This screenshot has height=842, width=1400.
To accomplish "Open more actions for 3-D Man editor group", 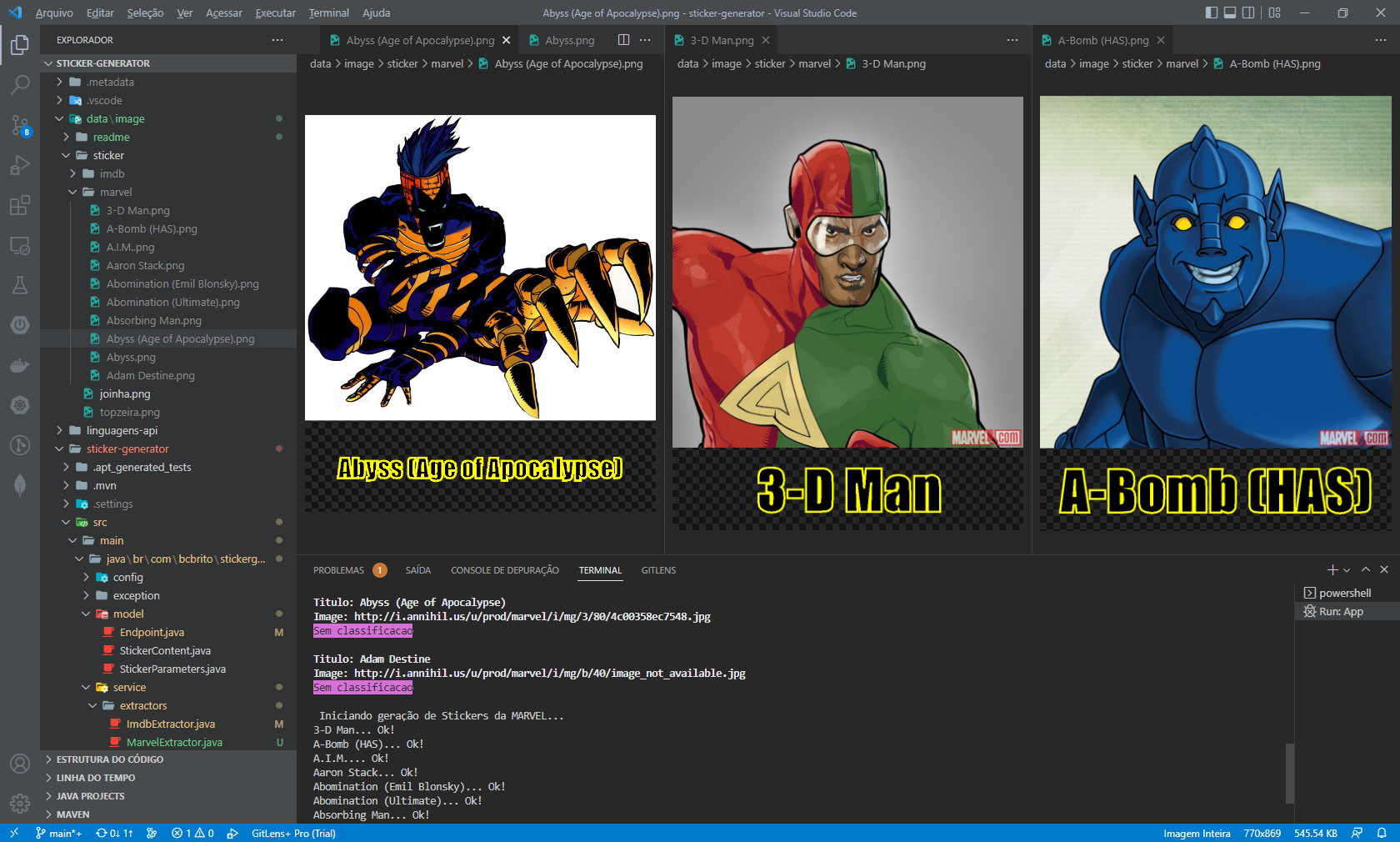I will tap(1012, 40).
